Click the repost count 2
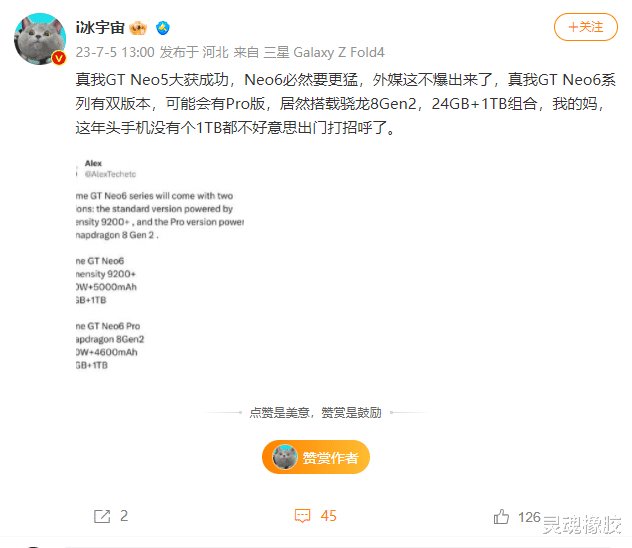 [x=124, y=516]
